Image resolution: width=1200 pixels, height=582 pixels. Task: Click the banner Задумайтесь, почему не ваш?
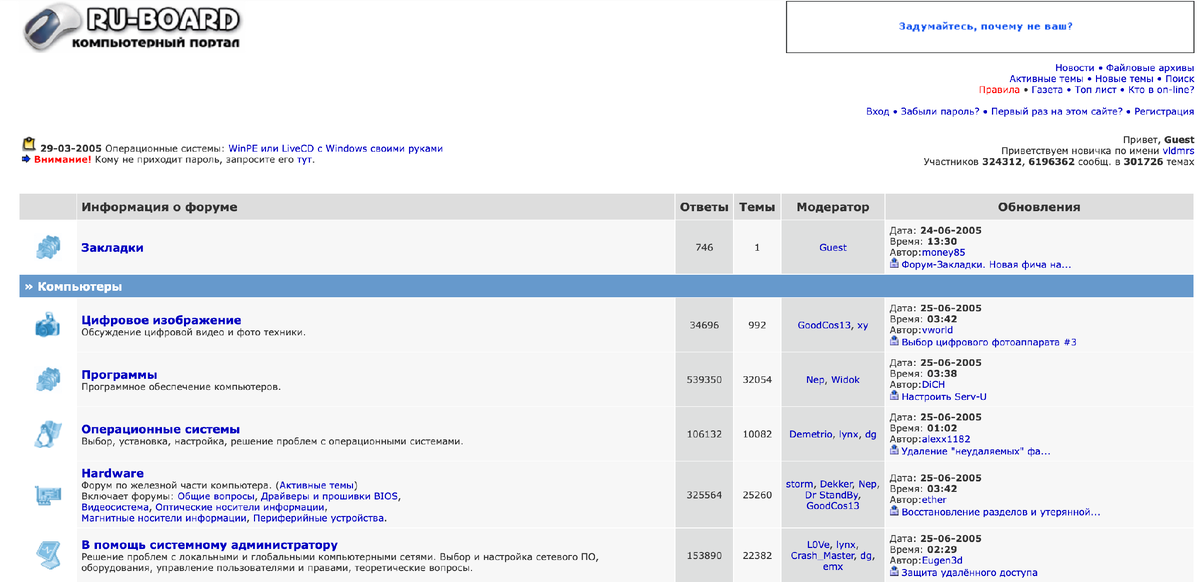pos(985,27)
